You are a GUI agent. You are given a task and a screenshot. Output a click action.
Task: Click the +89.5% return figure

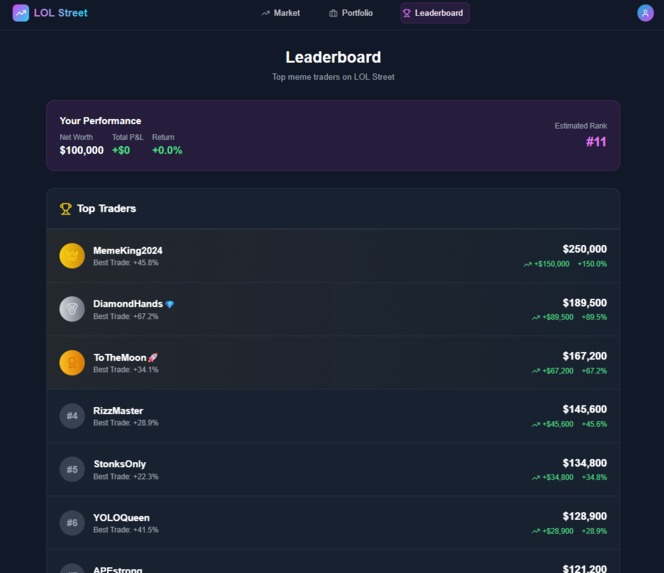[x=594, y=317]
